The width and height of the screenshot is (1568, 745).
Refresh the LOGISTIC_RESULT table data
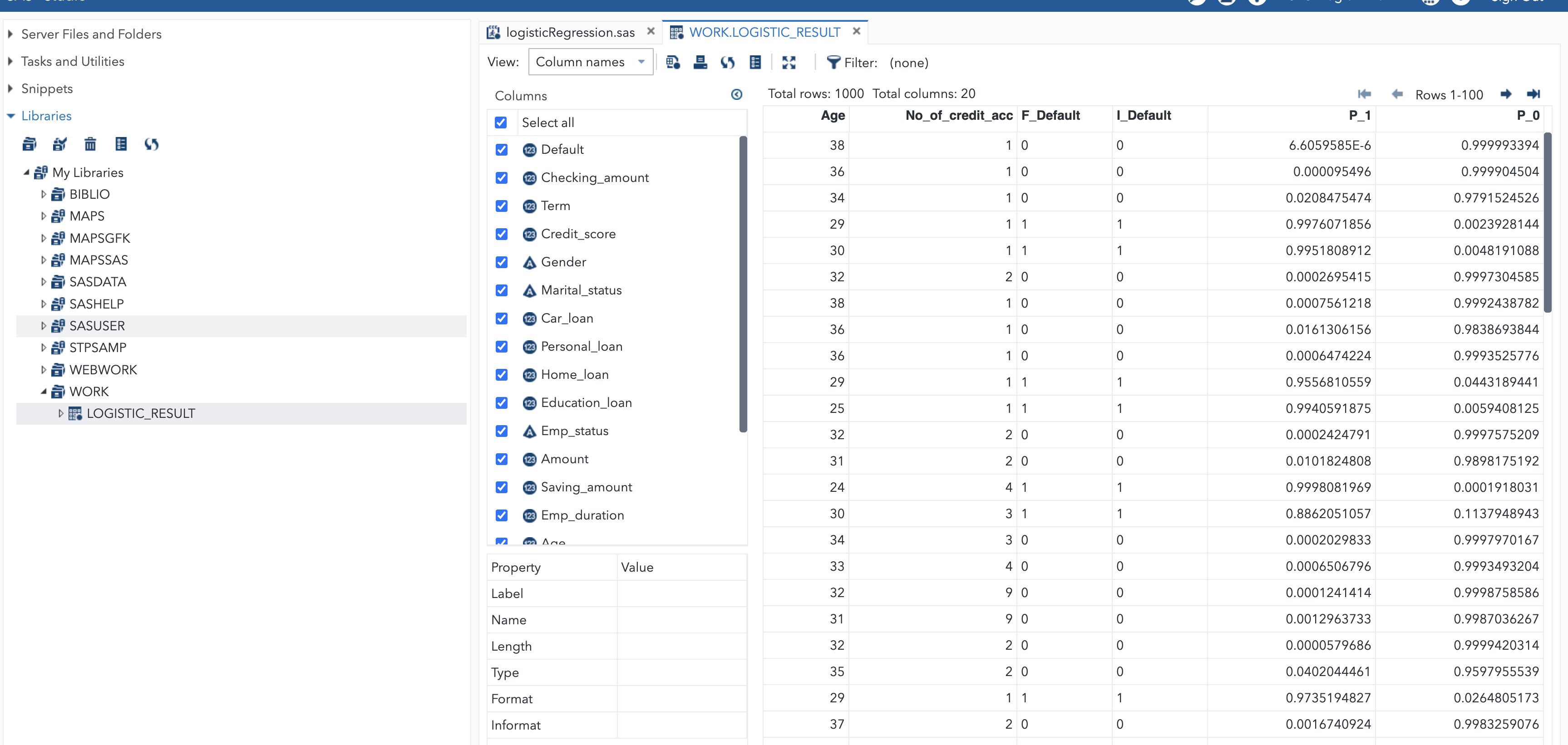pos(728,62)
